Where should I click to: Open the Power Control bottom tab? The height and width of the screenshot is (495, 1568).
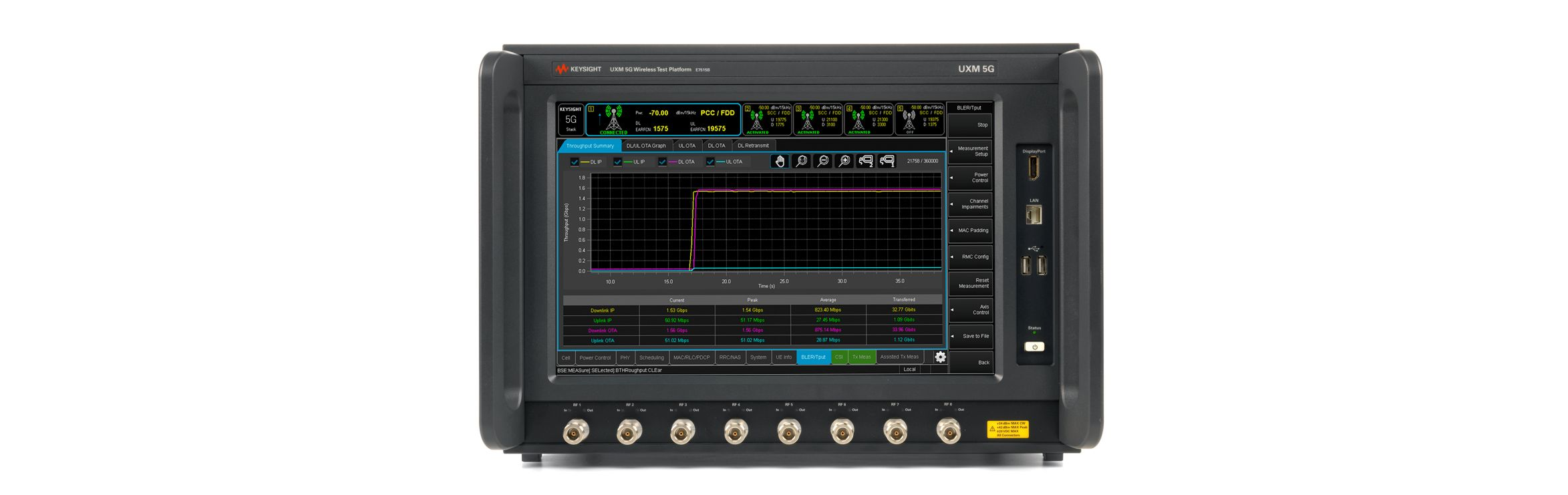pos(595,357)
